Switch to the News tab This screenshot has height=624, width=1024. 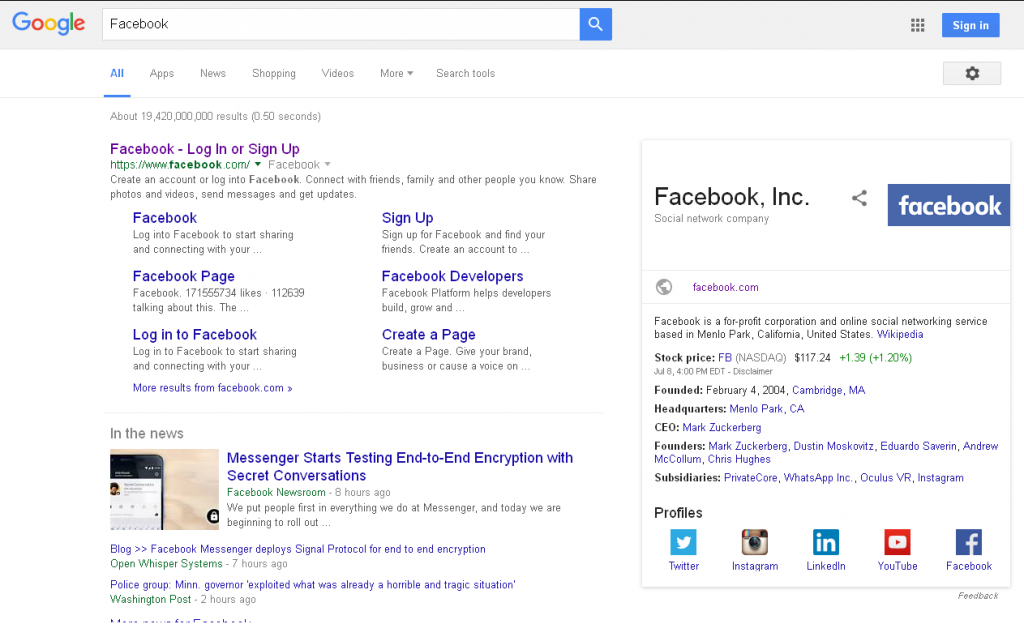(x=213, y=73)
